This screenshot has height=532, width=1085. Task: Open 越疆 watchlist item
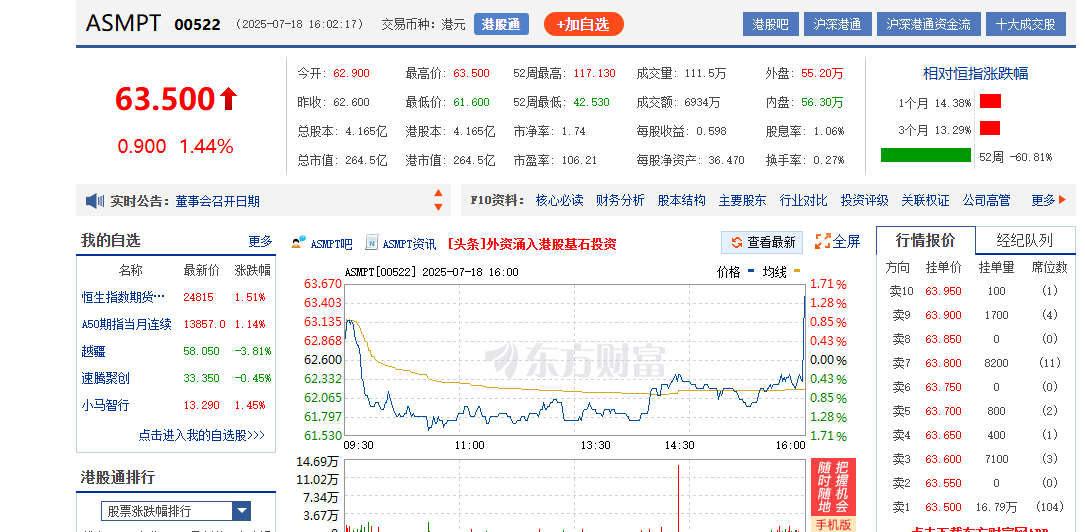coord(93,351)
